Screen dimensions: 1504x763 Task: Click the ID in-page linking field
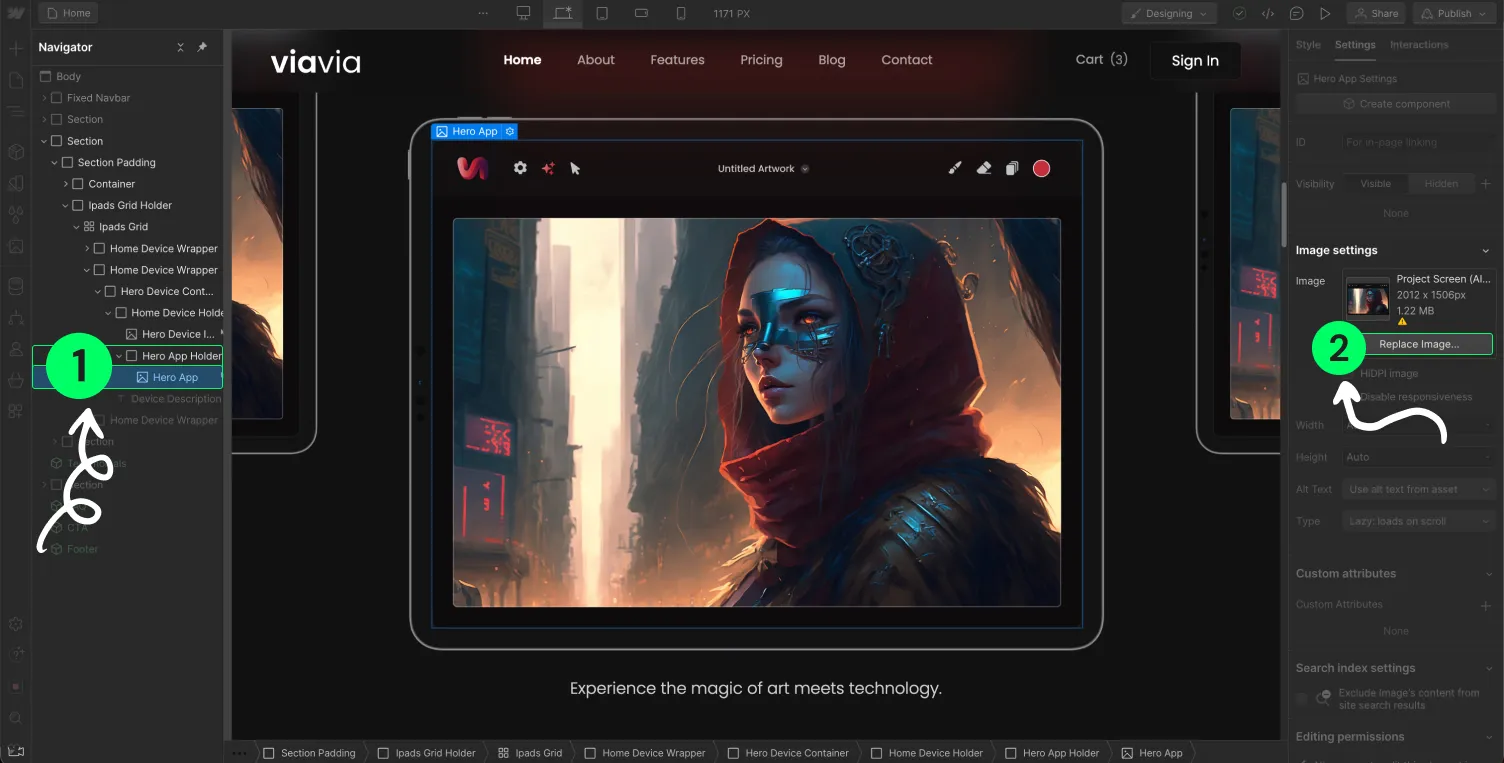pos(1419,142)
